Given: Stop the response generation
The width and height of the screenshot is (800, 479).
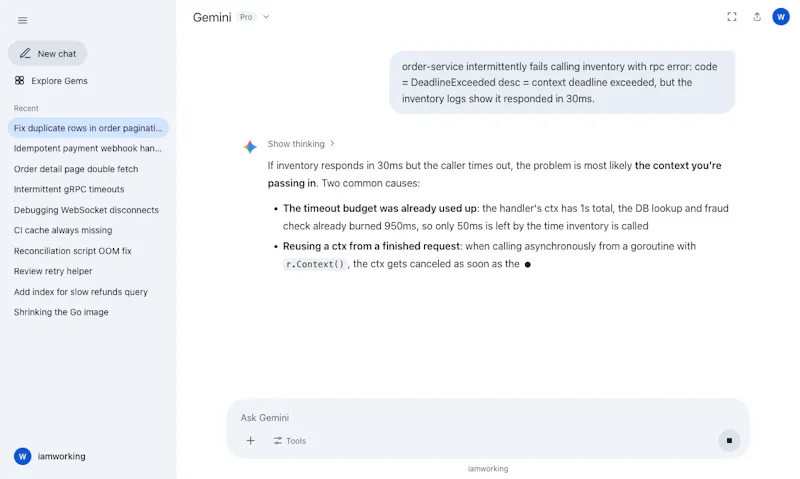Looking at the screenshot, I should coord(729,441).
